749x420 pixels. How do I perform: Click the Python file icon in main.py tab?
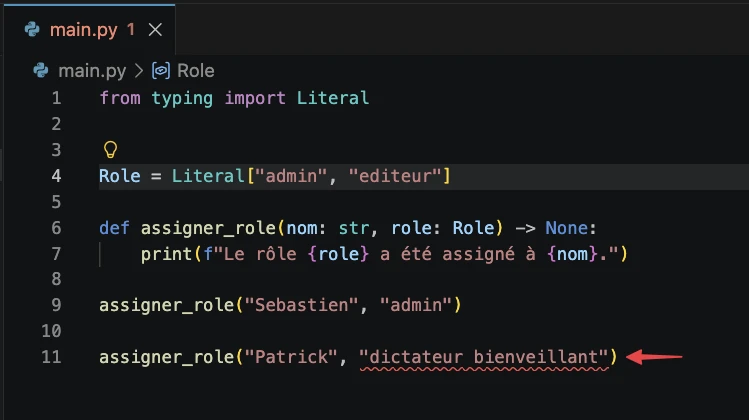point(32,30)
